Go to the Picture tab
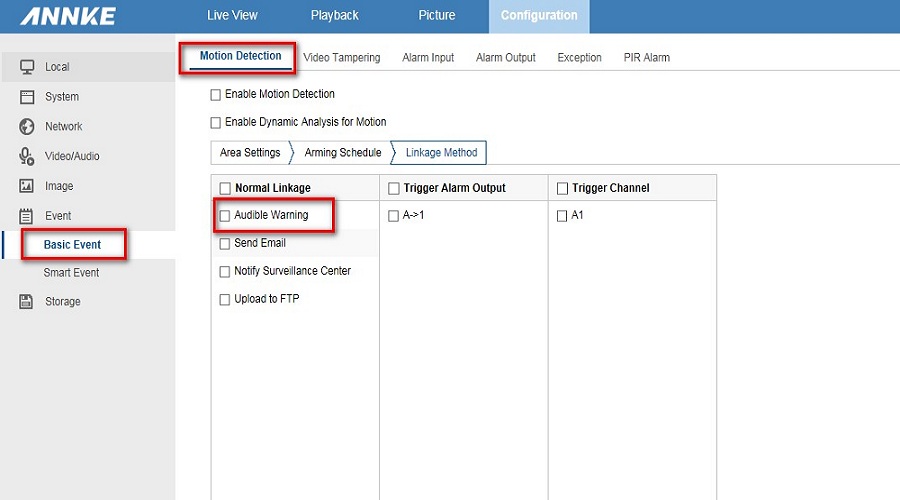 [437, 15]
